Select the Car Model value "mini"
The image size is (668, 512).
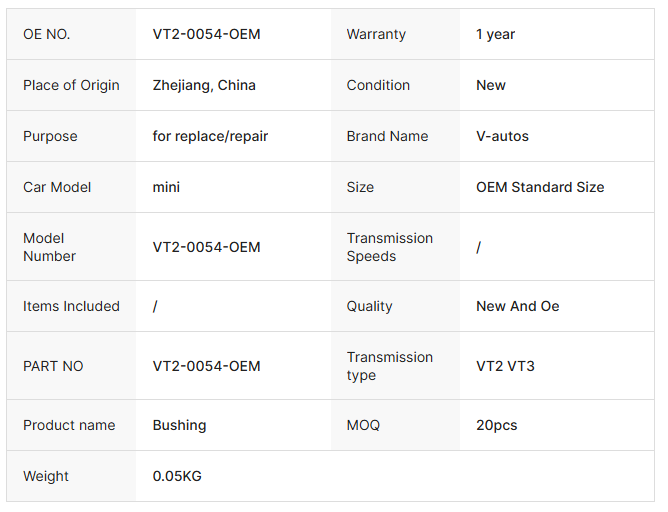pos(166,187)
